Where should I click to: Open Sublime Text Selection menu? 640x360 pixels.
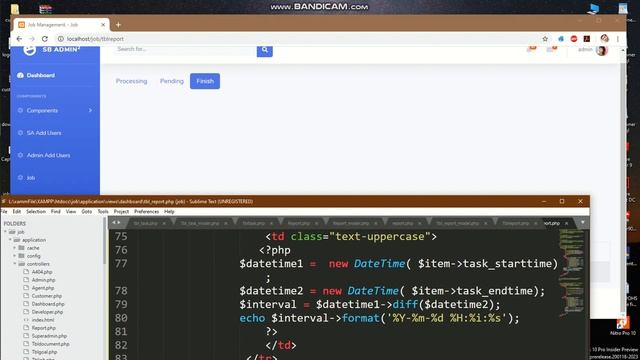(36, 211)
